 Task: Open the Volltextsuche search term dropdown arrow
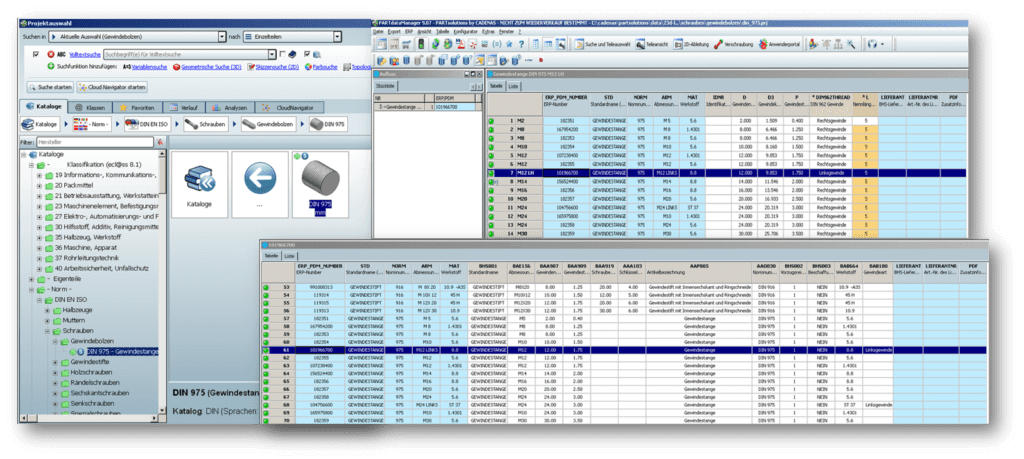[272, 54]
